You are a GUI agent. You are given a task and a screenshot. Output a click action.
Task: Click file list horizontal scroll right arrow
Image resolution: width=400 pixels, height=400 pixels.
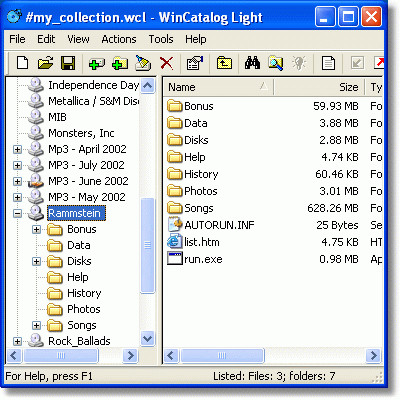coord(373,355)
